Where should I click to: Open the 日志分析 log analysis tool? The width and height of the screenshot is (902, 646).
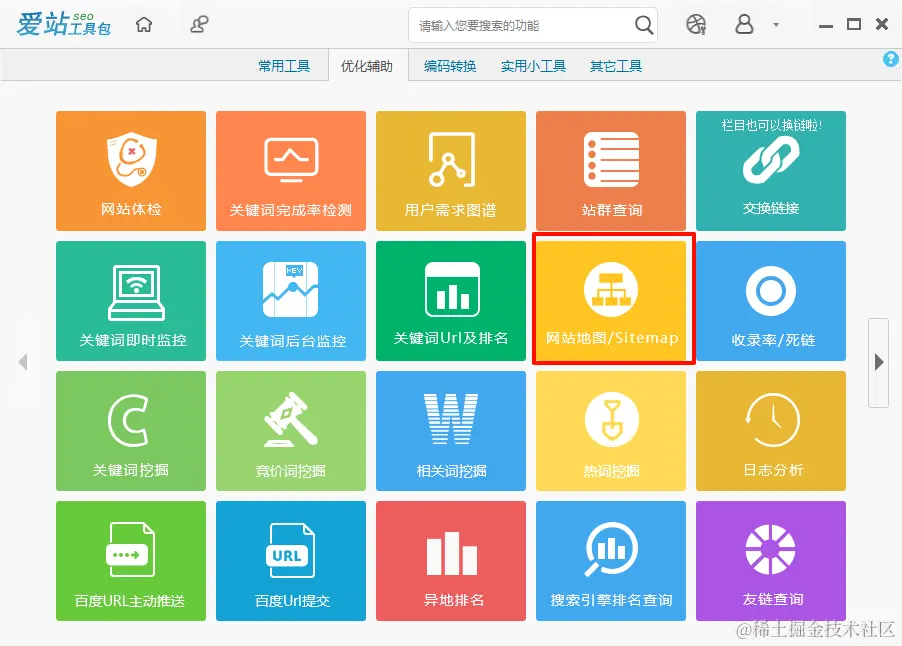(771, 430)
